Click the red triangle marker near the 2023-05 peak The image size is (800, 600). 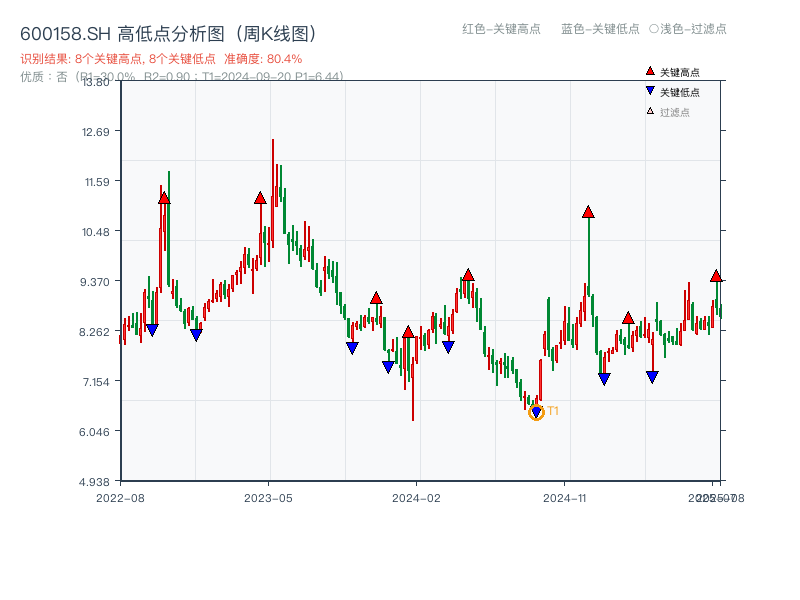coord(261,198)
